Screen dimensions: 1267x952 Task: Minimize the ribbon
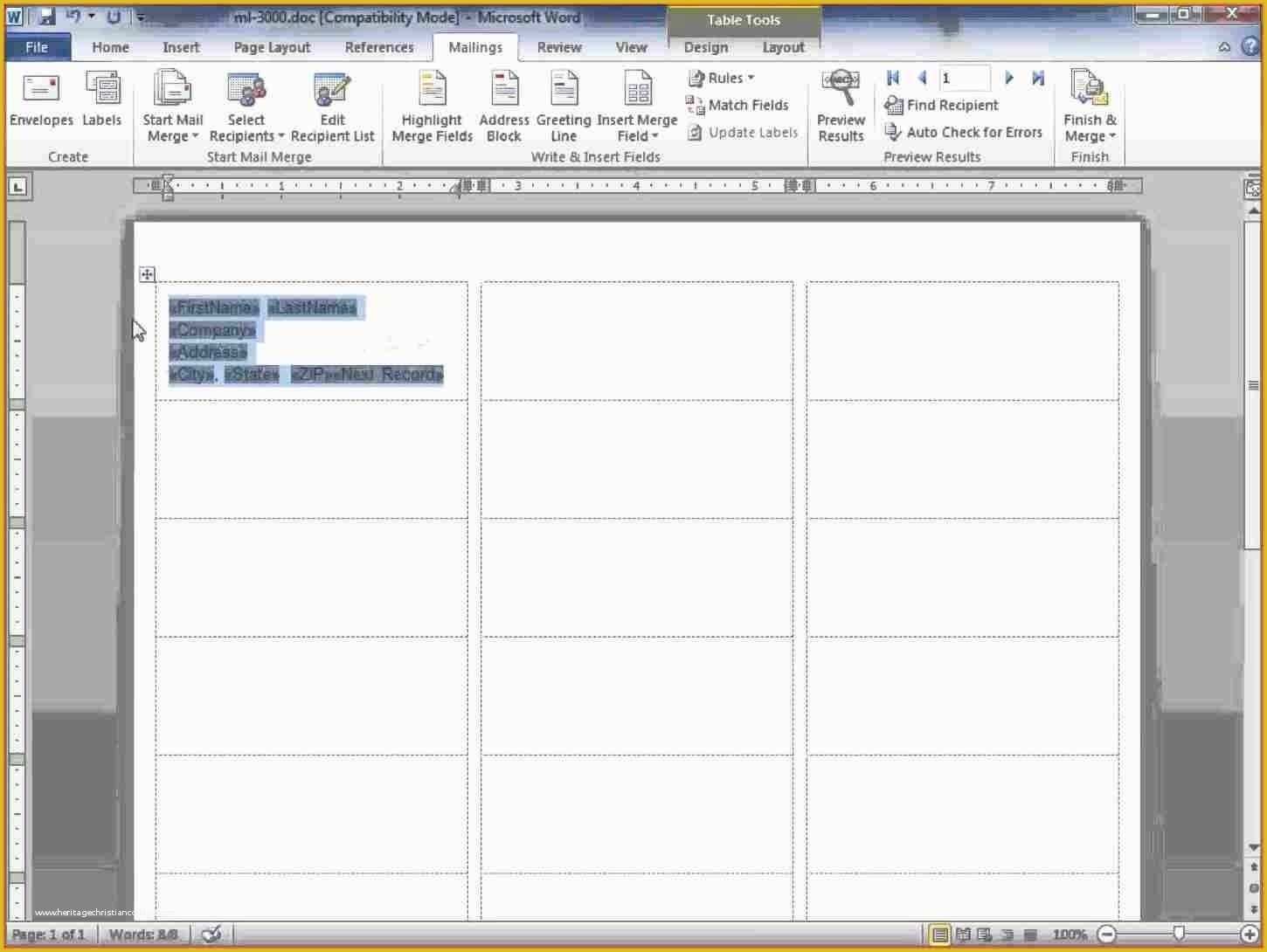[x=1225, y=47]
